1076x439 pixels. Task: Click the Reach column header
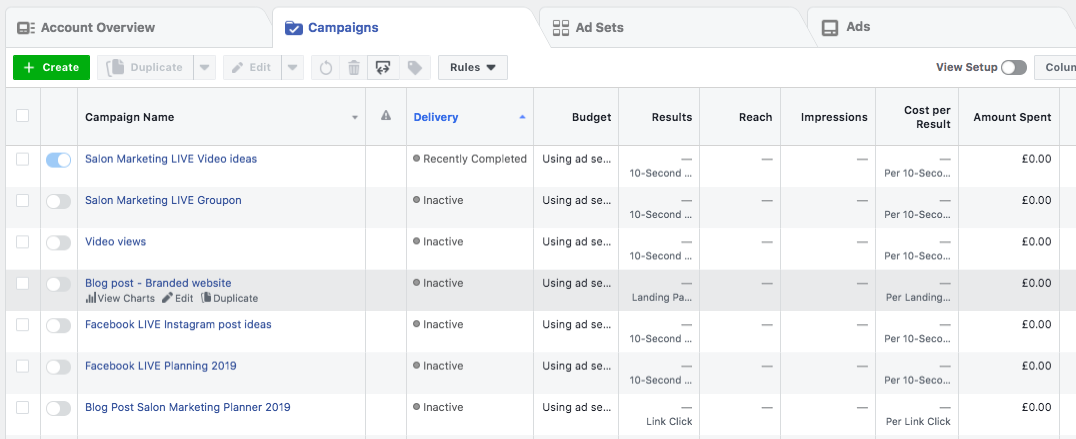756,117
